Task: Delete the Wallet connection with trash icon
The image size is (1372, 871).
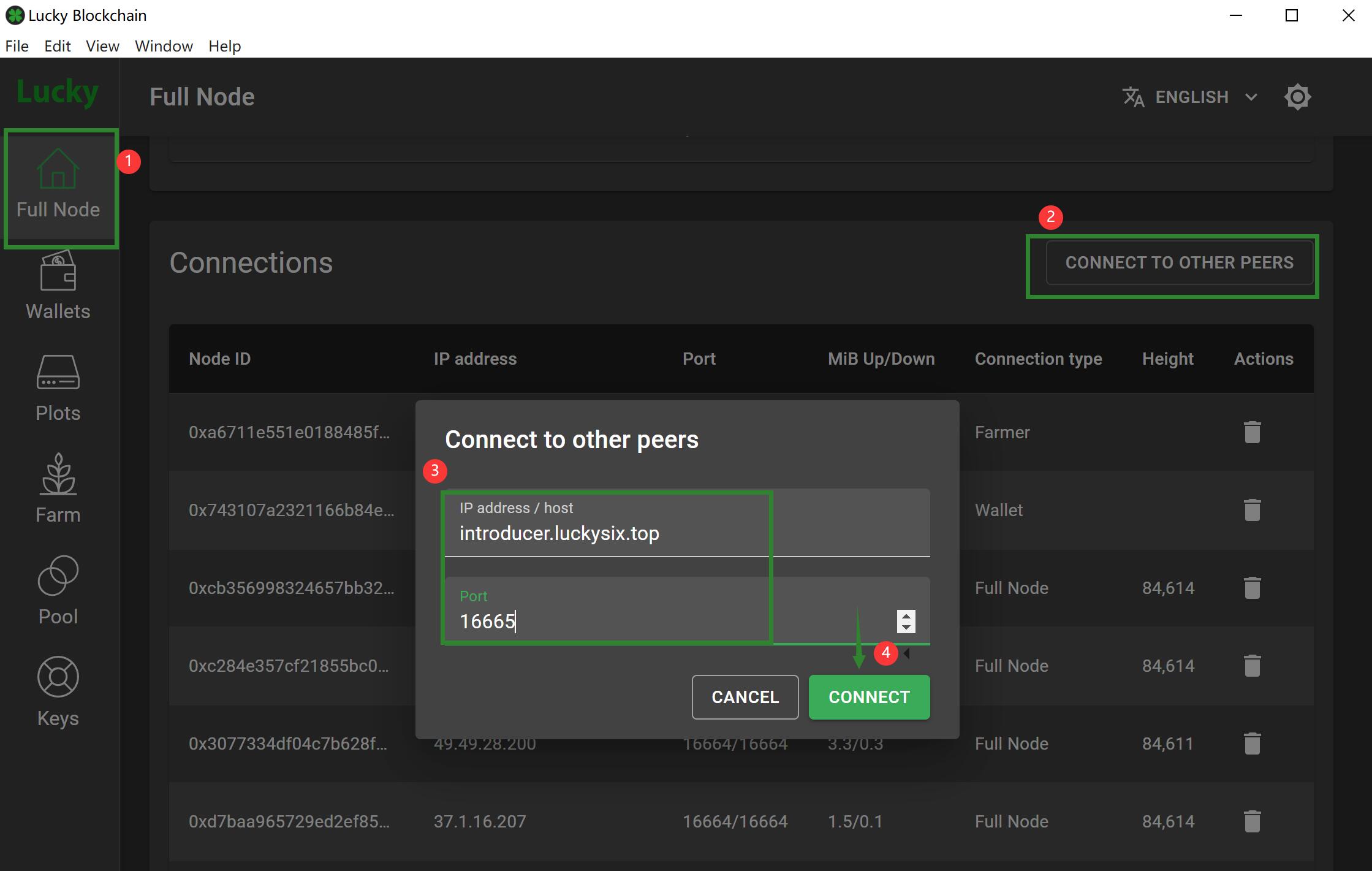Action: click(1252, 510)
